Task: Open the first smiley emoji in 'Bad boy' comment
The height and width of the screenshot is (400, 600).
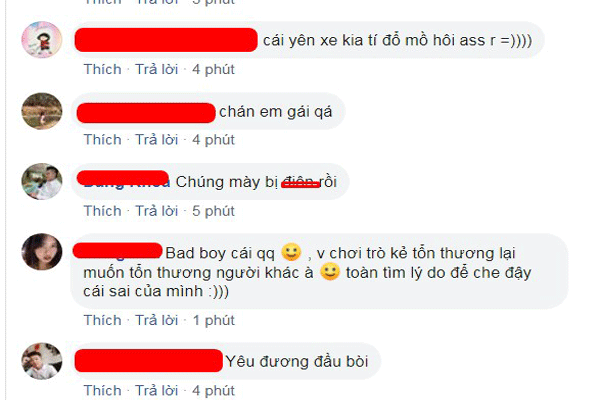Action: coord(291,252)
